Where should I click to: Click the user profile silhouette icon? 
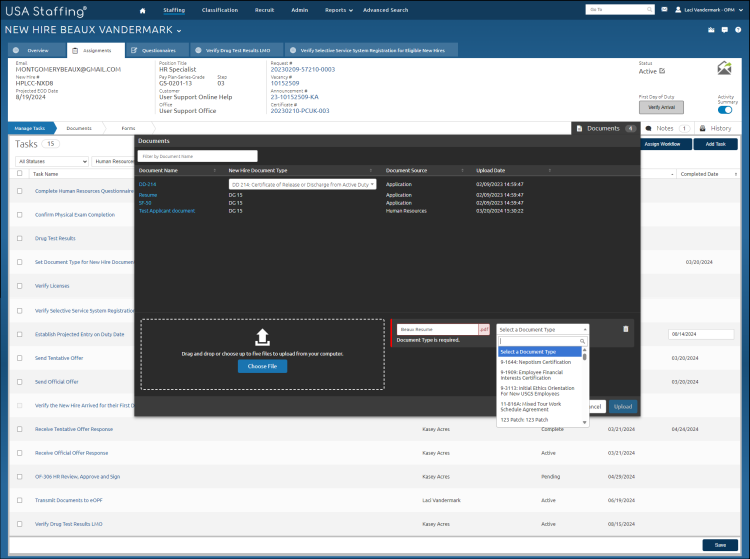[x=678, y=10]
